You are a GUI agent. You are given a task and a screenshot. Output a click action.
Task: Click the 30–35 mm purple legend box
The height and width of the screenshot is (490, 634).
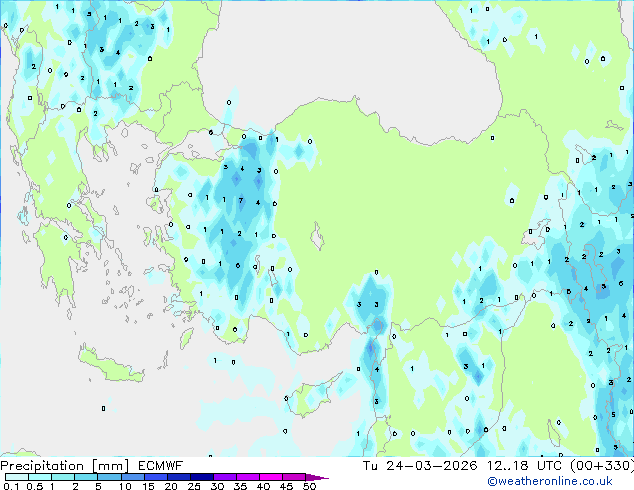point(225,477)
